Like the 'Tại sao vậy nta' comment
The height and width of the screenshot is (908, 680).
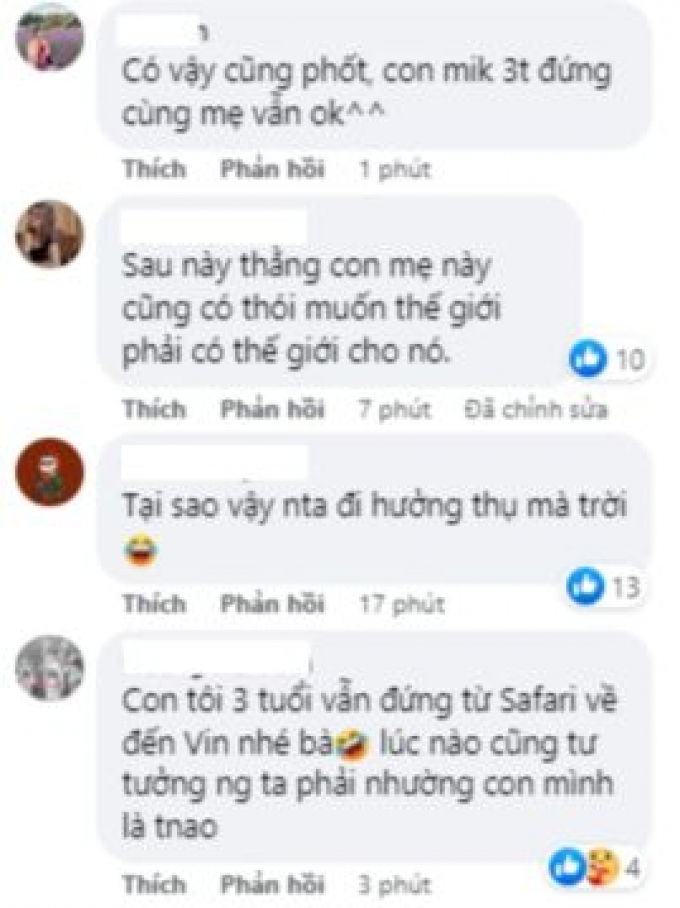tap(155, 604)
